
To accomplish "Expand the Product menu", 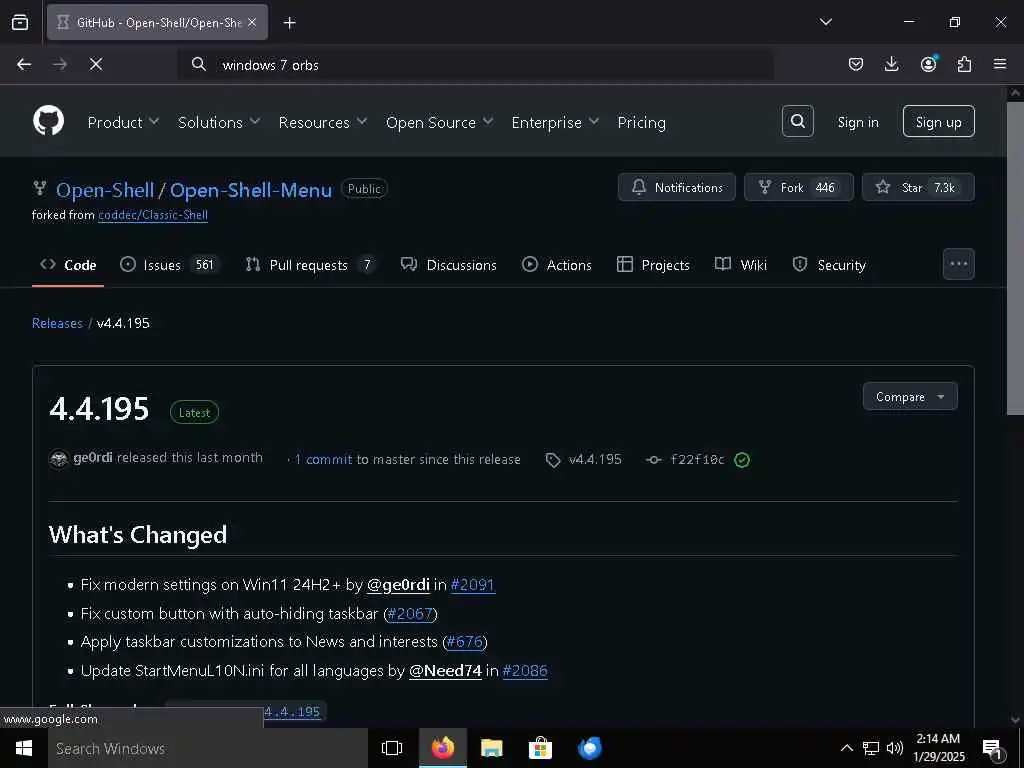I will [x=123, y=122].
